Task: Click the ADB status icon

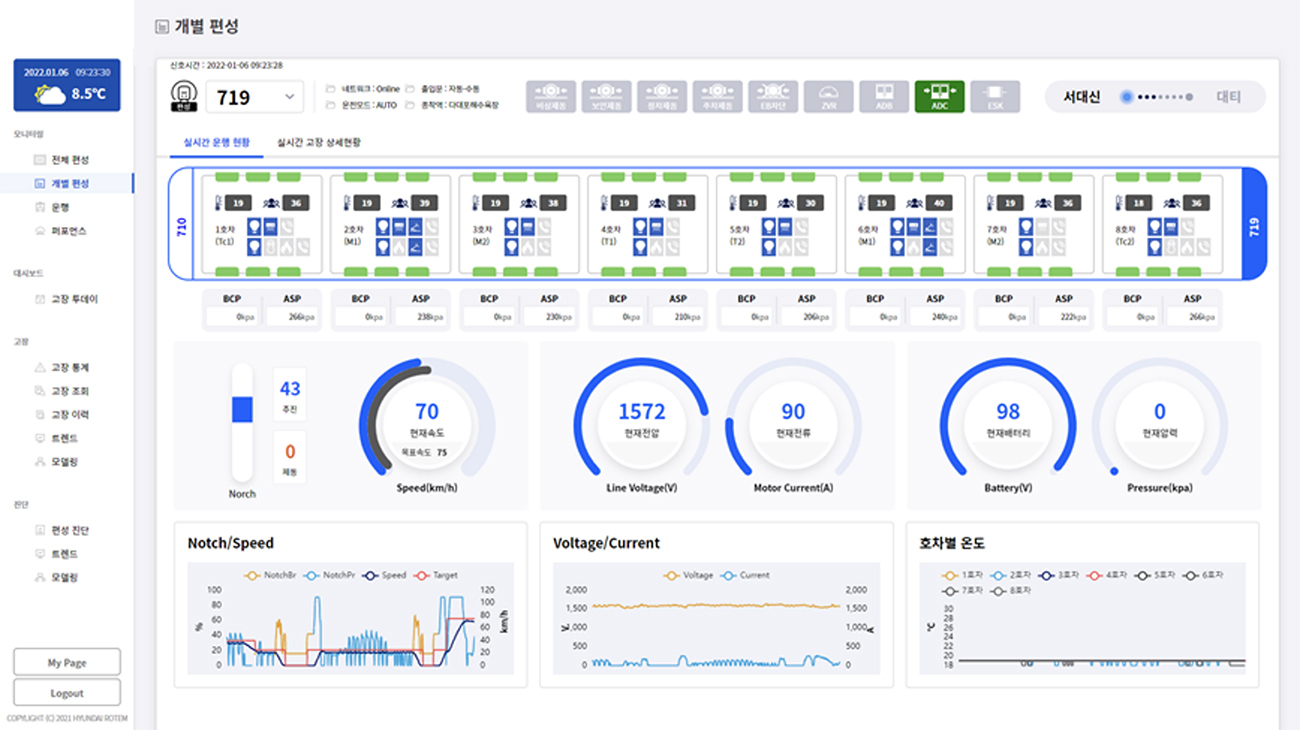Action: (884, 97)
